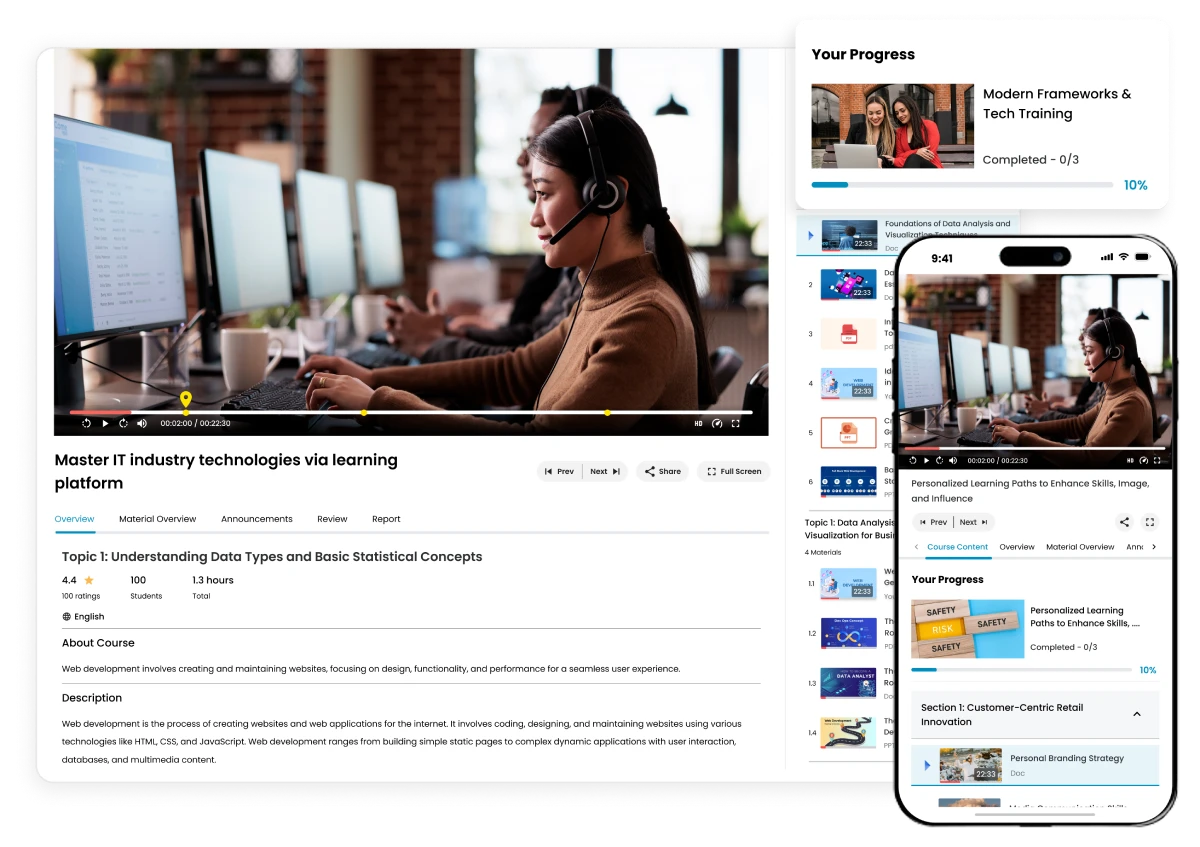This screenshot has width=1200, height=847.
Task: Open the desktop Material Overview tab
Action: coord(157,519)
